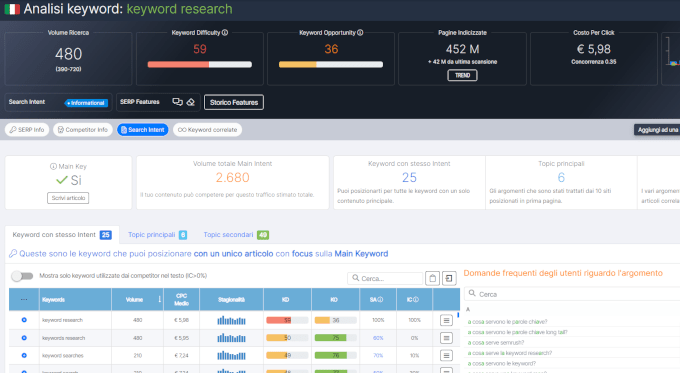View seasonality chart for keywords research row
The width and height of the screenshot is (680, 373).
[231, 338]
